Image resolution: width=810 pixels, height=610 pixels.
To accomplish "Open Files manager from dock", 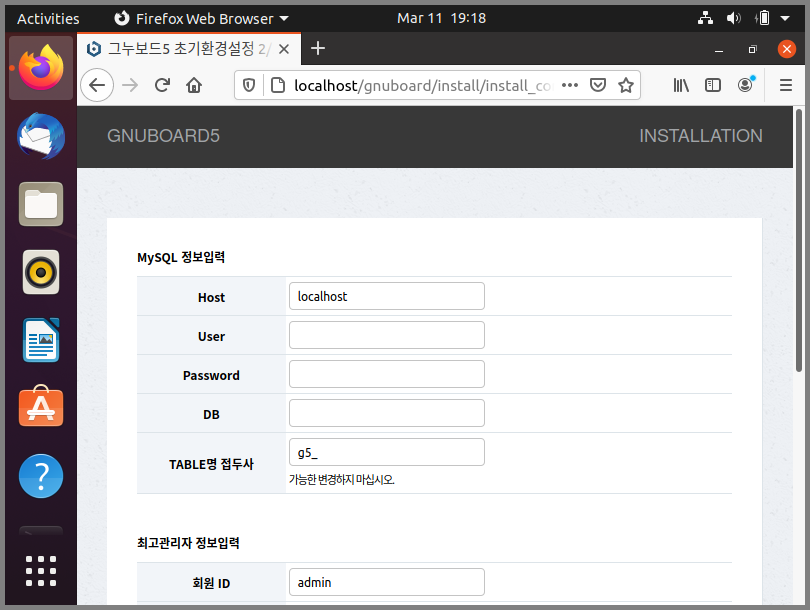I will coord(41,204).
